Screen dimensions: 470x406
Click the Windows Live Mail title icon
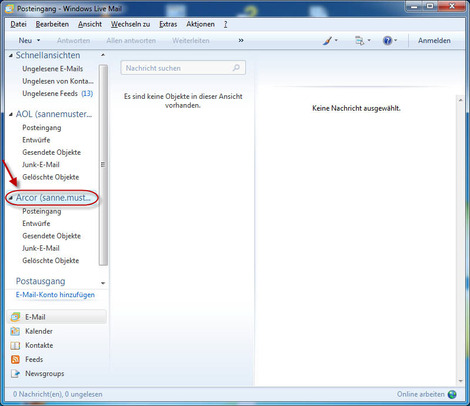coord(10,9)
